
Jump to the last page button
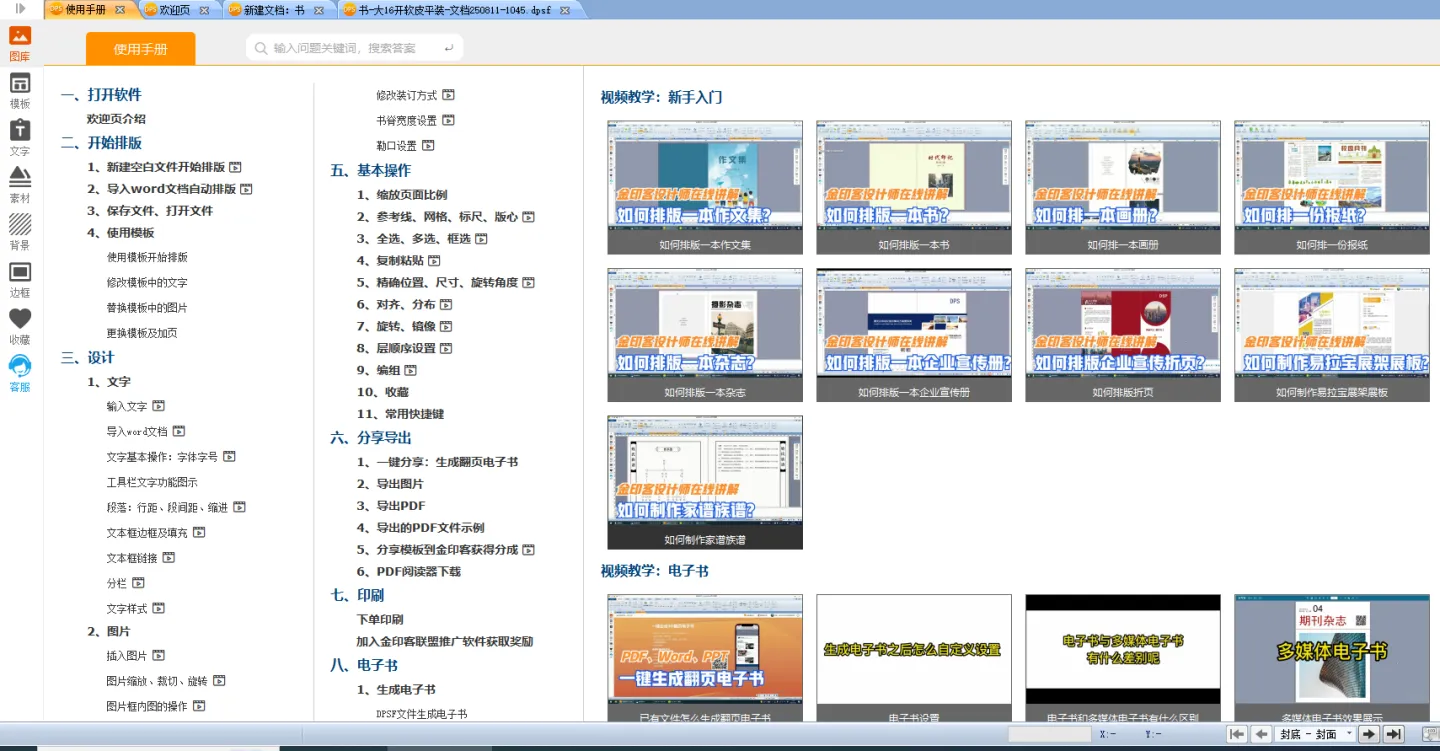click(1393, 734)
